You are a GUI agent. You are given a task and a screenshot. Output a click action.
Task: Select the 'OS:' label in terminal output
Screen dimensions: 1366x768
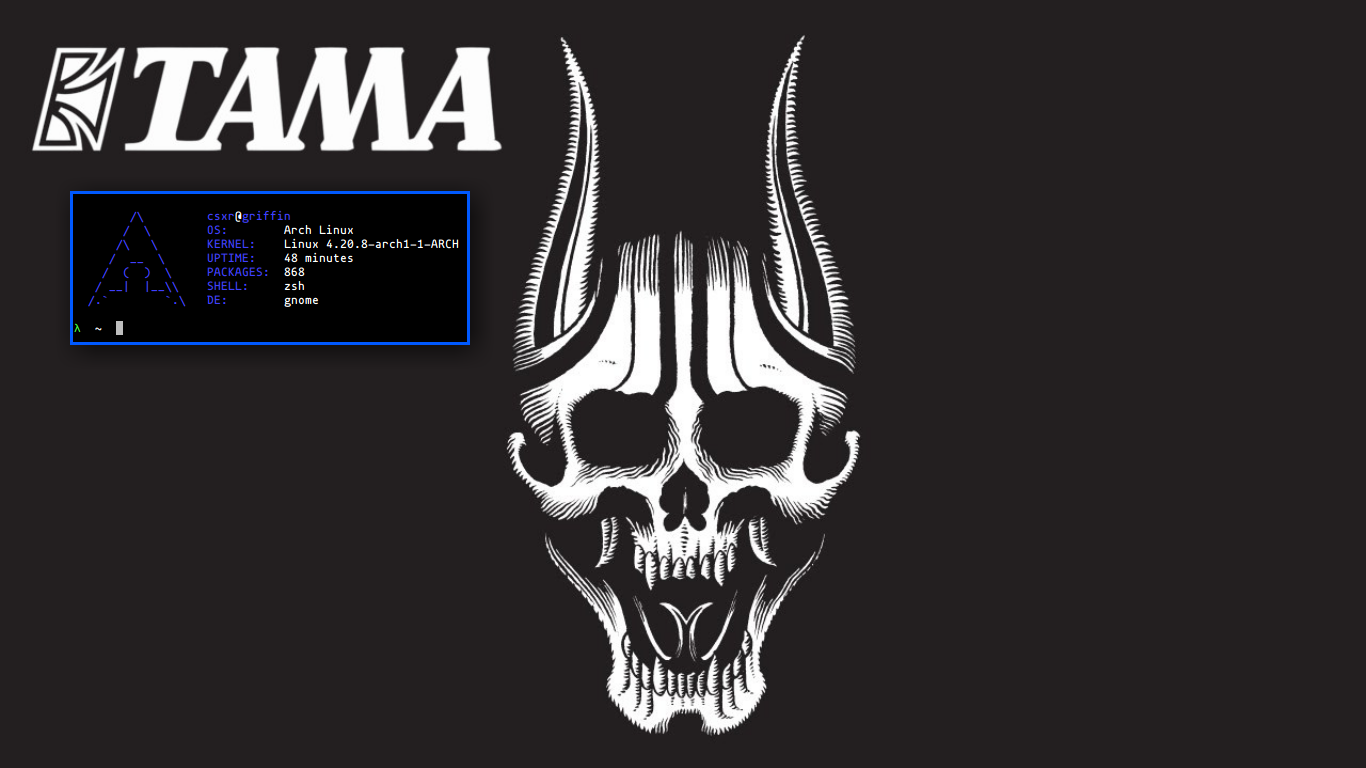coord(217,230)
